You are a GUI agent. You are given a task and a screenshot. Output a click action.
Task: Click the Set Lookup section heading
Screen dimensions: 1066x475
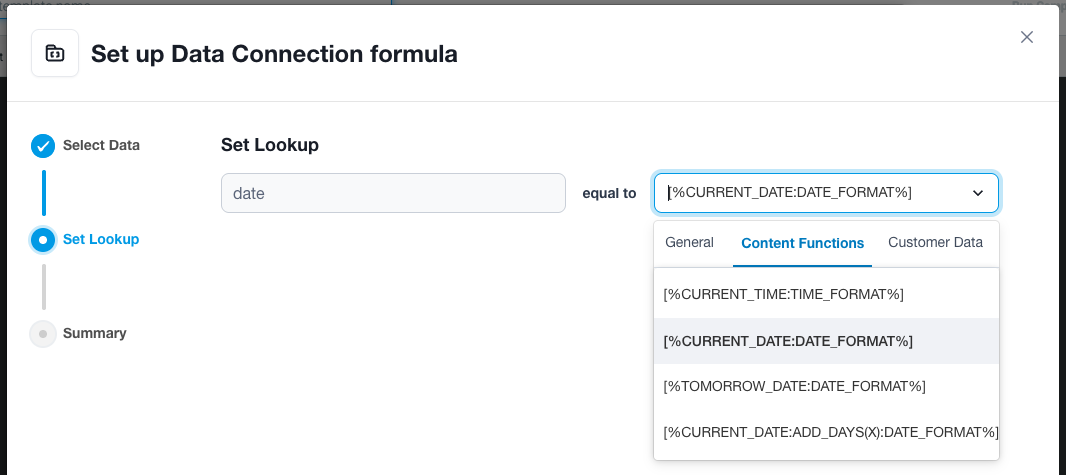click(270, 145)
